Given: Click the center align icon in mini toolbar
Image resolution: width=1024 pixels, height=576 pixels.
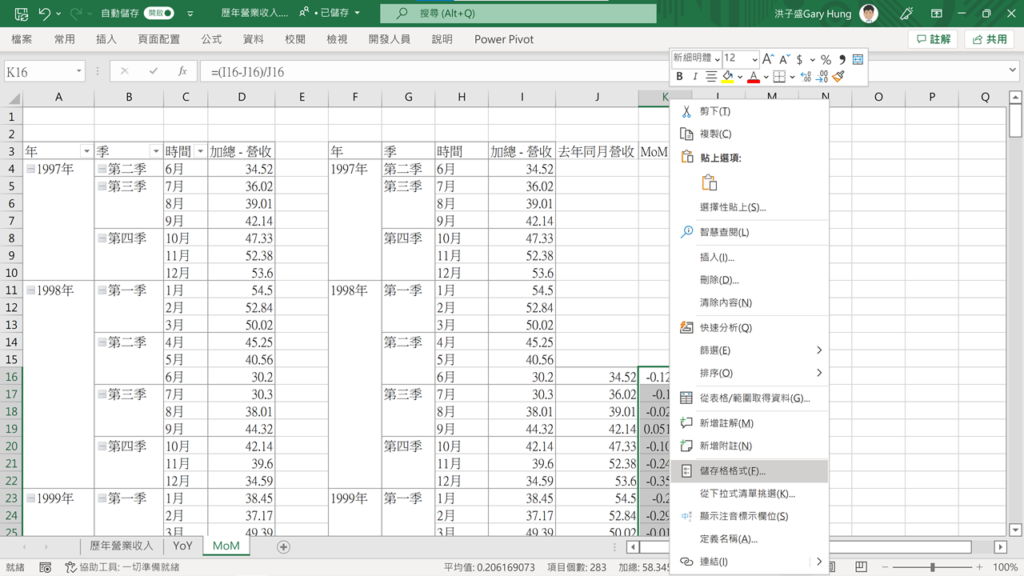Looking at the screenshot, I should coord(711,77).
